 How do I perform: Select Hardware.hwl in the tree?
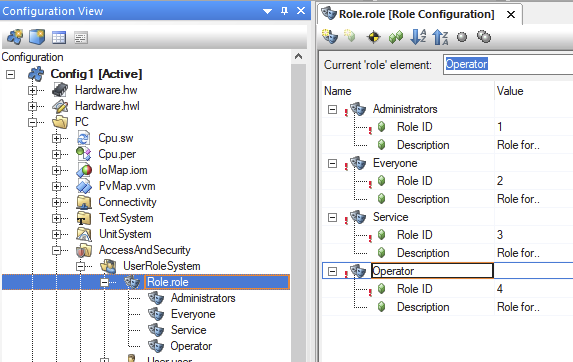[x=107, y=106]
